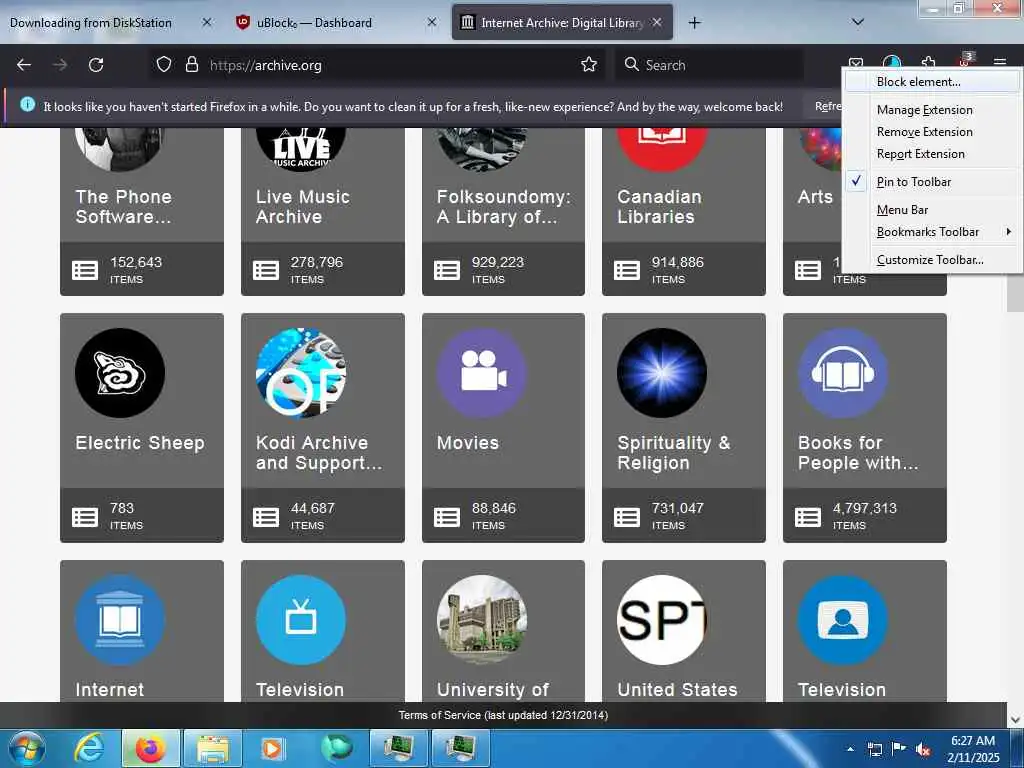The image size is (1024, 768).
Task: Open the University building thumbnail
Action: click(x=482, y=620)
